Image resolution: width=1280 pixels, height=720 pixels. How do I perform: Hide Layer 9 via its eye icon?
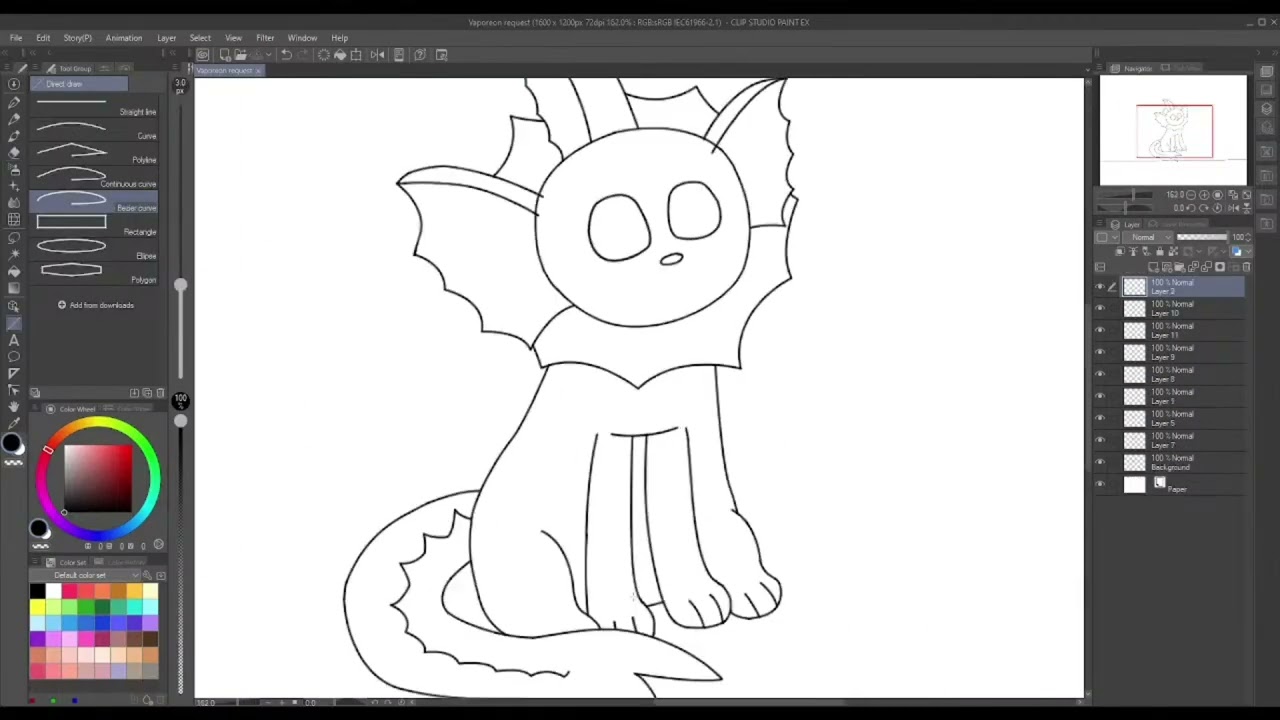(1100, 353)
